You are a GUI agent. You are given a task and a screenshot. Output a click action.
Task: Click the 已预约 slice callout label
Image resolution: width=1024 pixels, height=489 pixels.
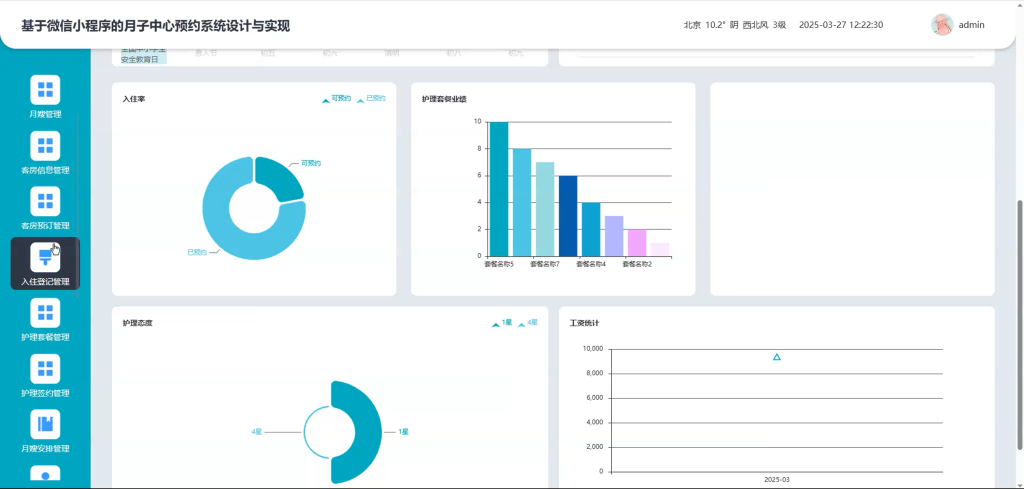(x=197, y=252)
